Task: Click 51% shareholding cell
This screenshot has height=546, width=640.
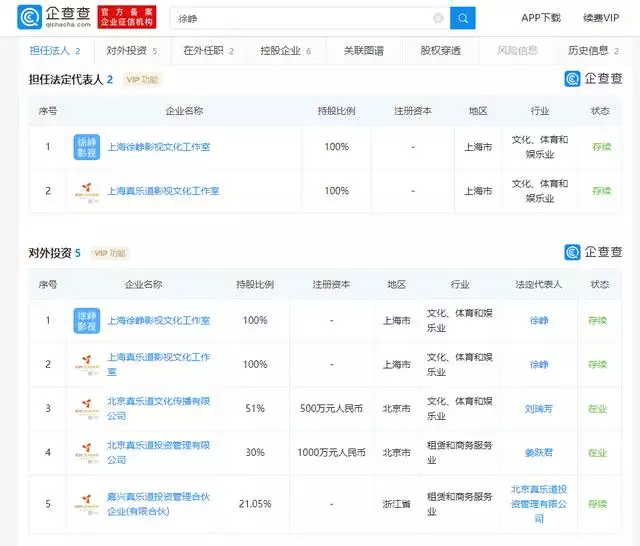Action: coord(255,408)
